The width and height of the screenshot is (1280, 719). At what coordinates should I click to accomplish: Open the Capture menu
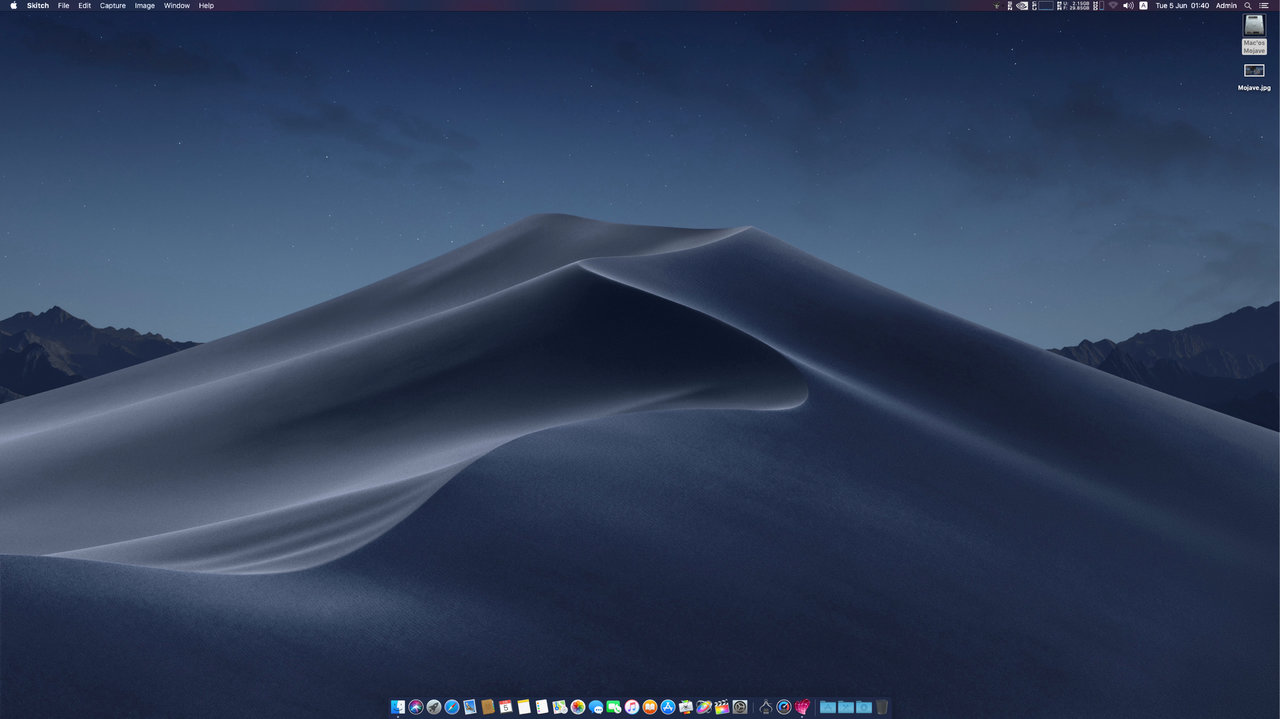(113, 6)
